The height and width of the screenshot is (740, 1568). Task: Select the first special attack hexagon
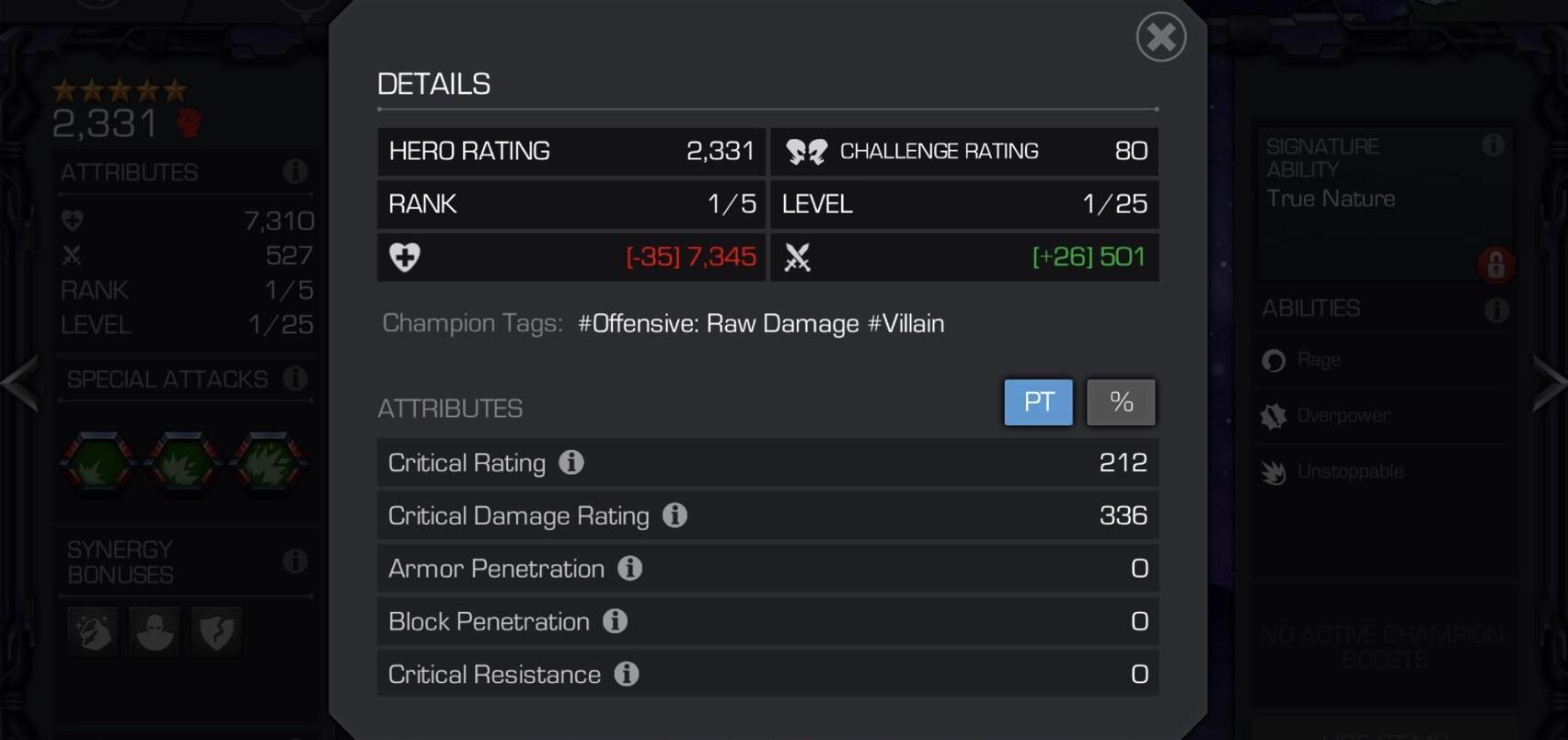coord(98,464)
